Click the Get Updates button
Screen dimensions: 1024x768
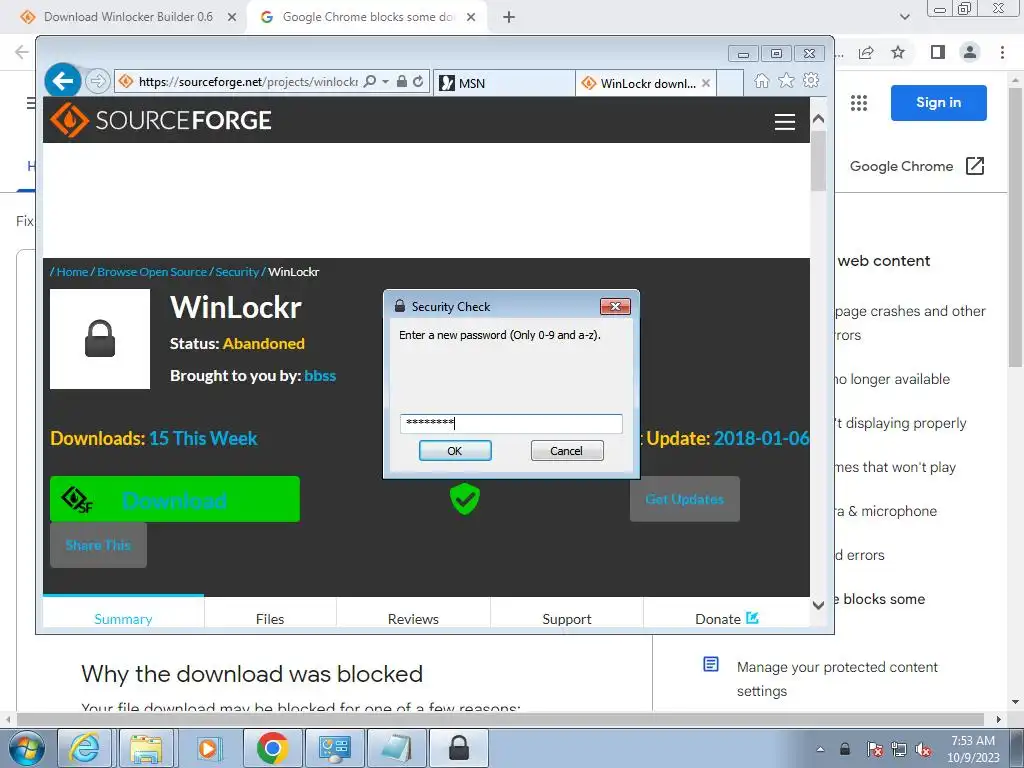coord(684,499)
